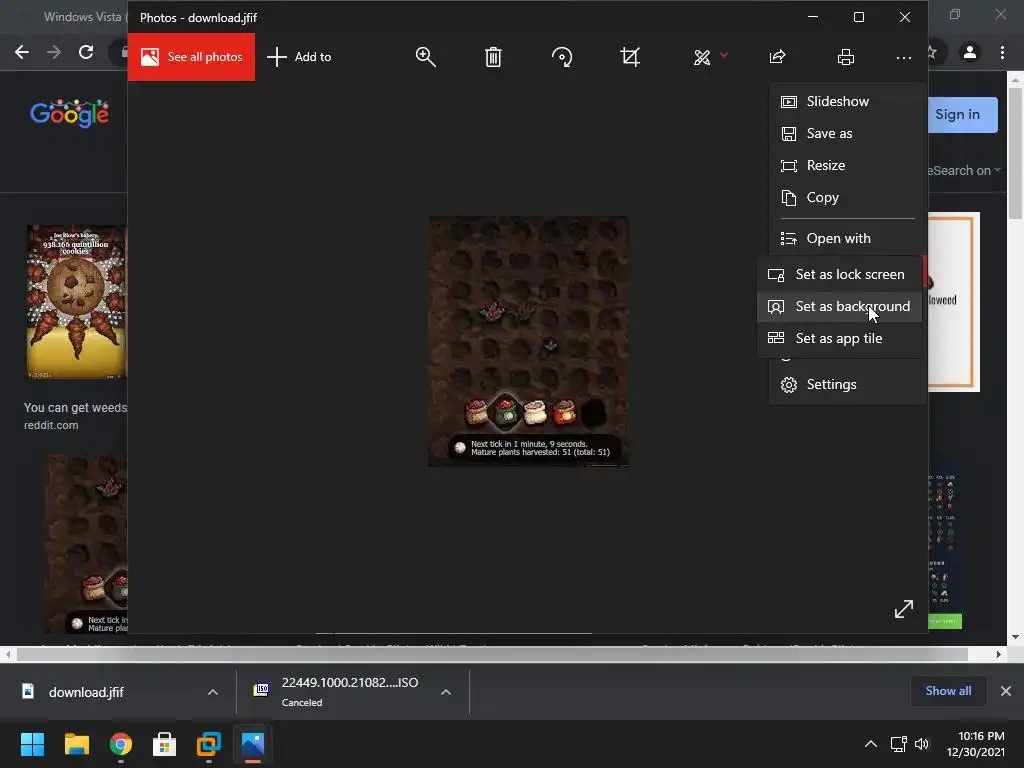The width and height of the screenshot is (1024, 768).
Task: Open Chrome from the taskbar
Action: pos(121,744)
